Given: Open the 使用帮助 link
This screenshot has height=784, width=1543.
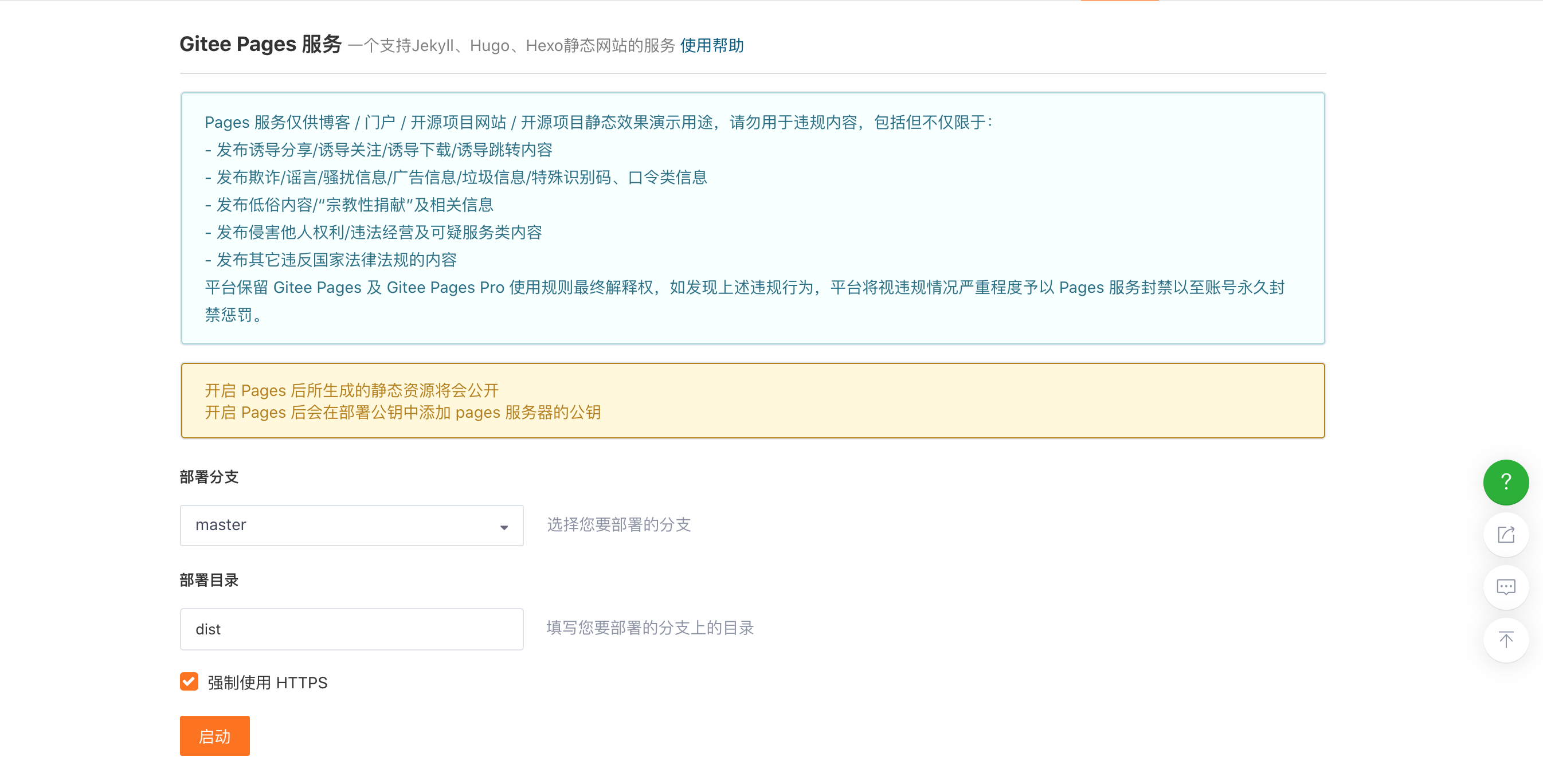Looking at the screenshot, I should 711,45.
